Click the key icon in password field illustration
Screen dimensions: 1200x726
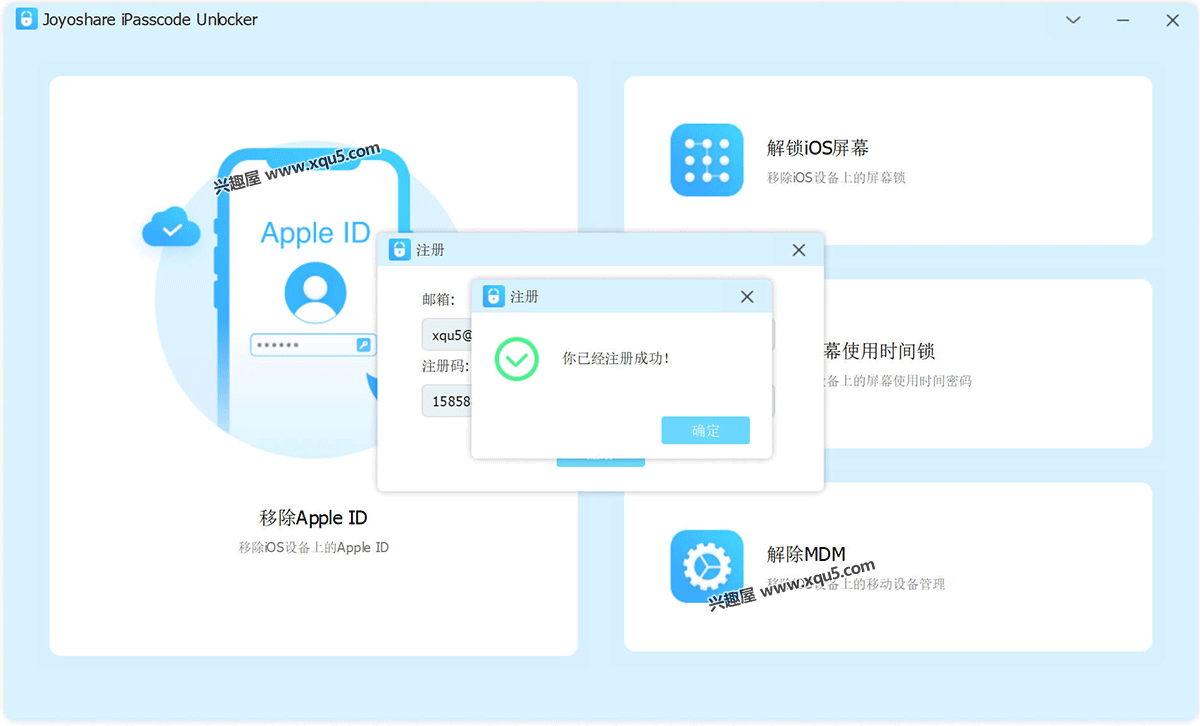click(363, 345)
